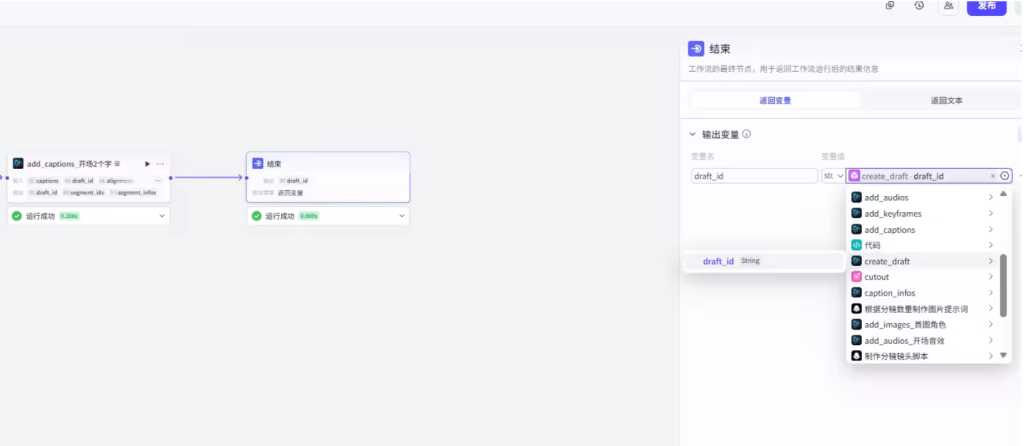Viewport: 1024px width, 446px height.
Task: Open more options on add_captions node
Action: 160,163
